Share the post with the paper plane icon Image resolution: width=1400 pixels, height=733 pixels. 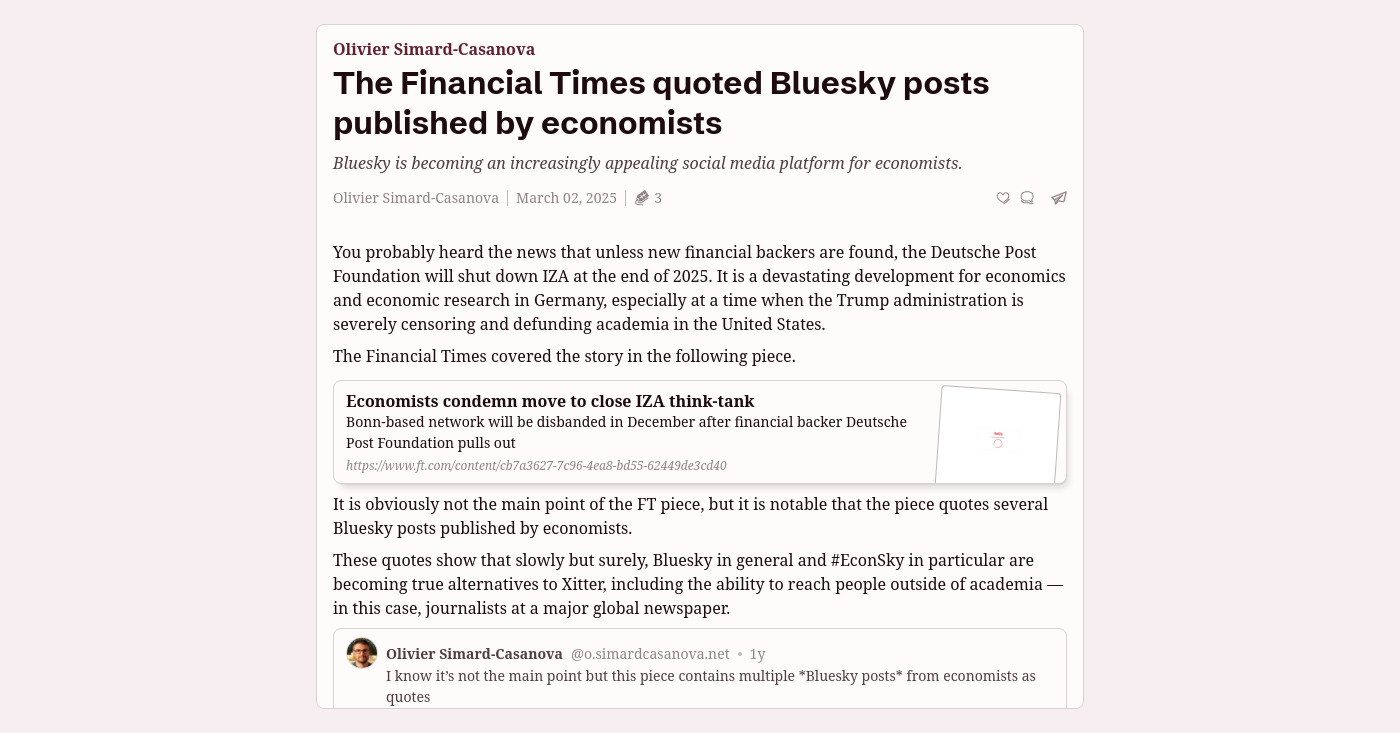pyautogui.click(x=1059, y=198)
